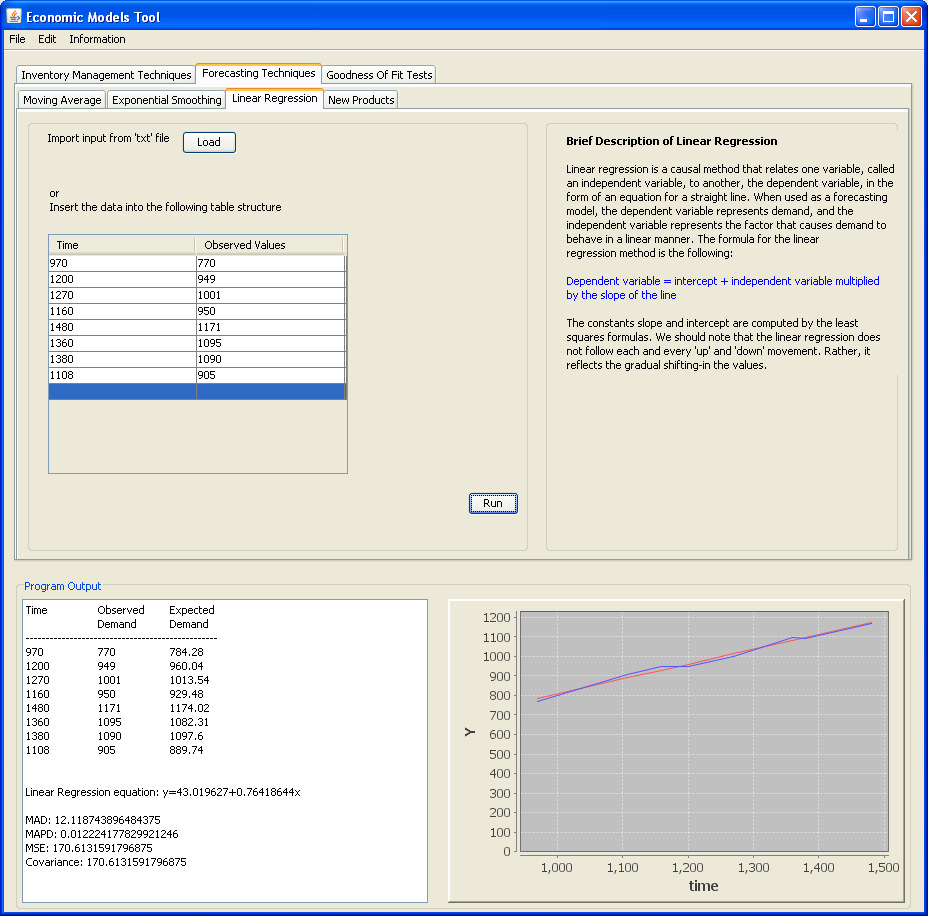Click the Java application icon in title bar
928x916 pixels.
pos(14,16)
